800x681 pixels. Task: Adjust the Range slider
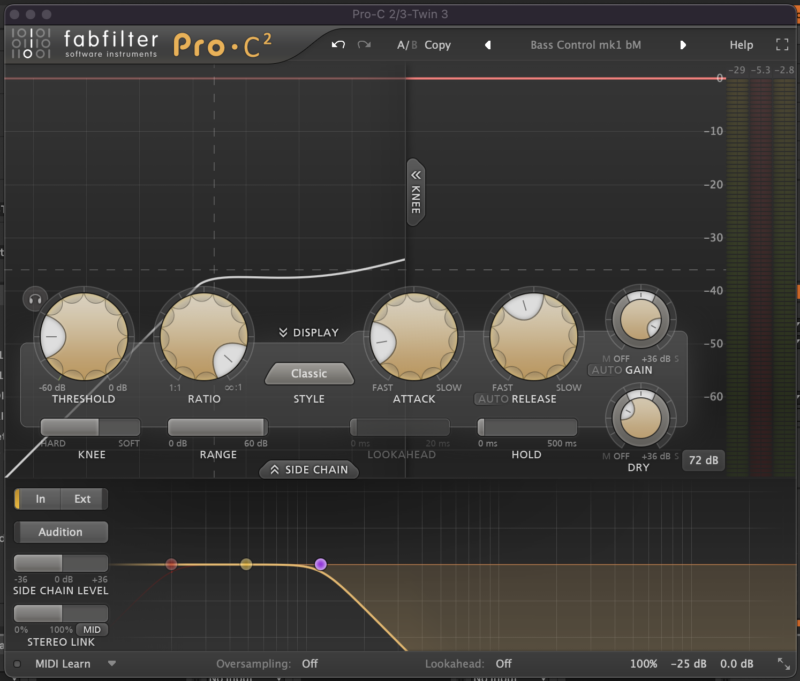coord(217,427)
